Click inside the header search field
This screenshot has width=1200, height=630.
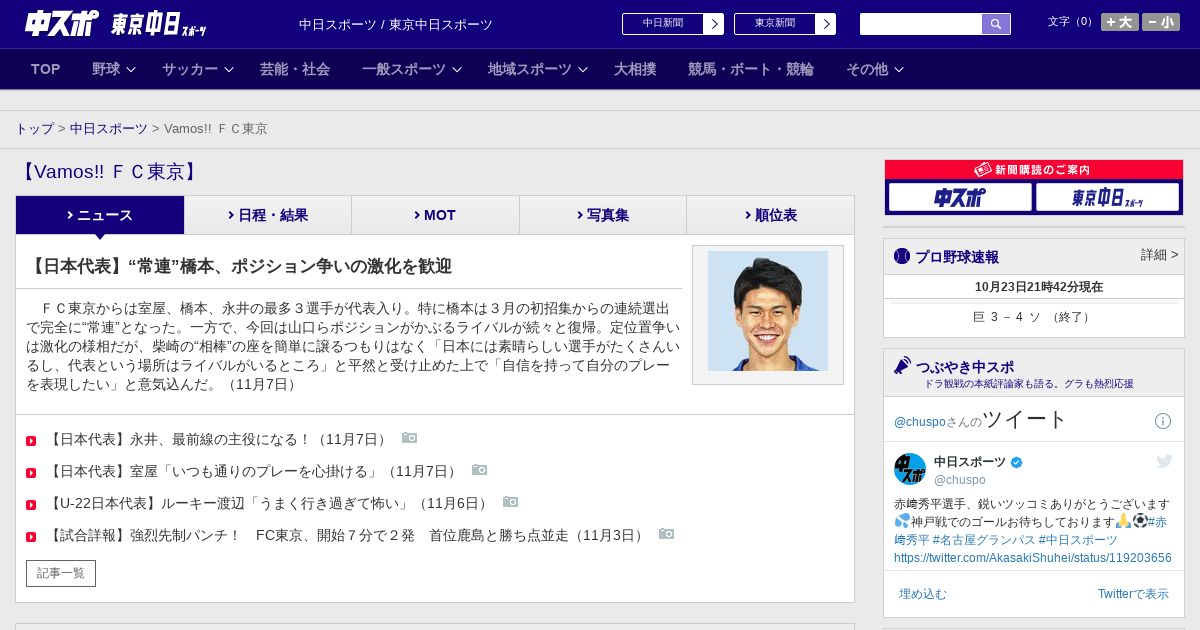point(921,24)
